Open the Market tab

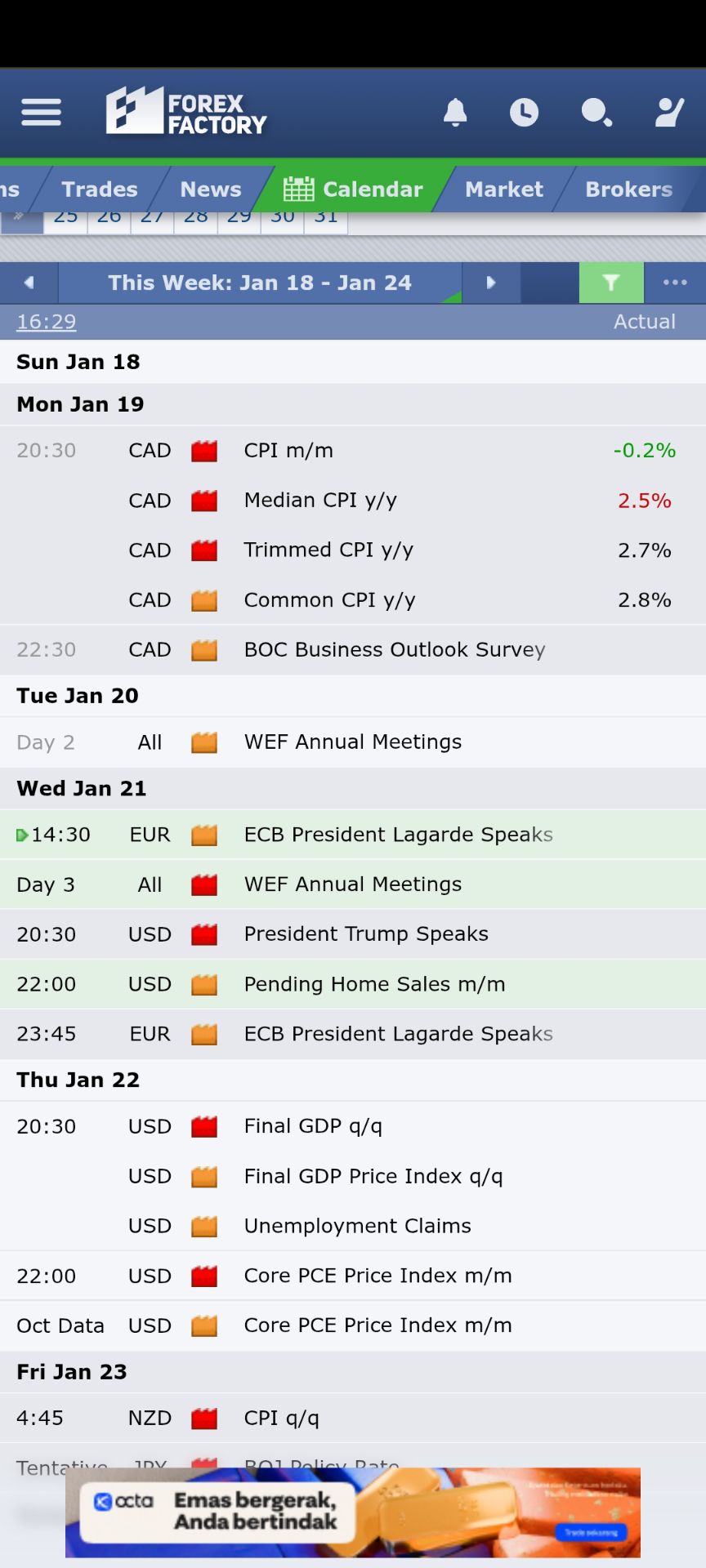click(x=503, y=189)
